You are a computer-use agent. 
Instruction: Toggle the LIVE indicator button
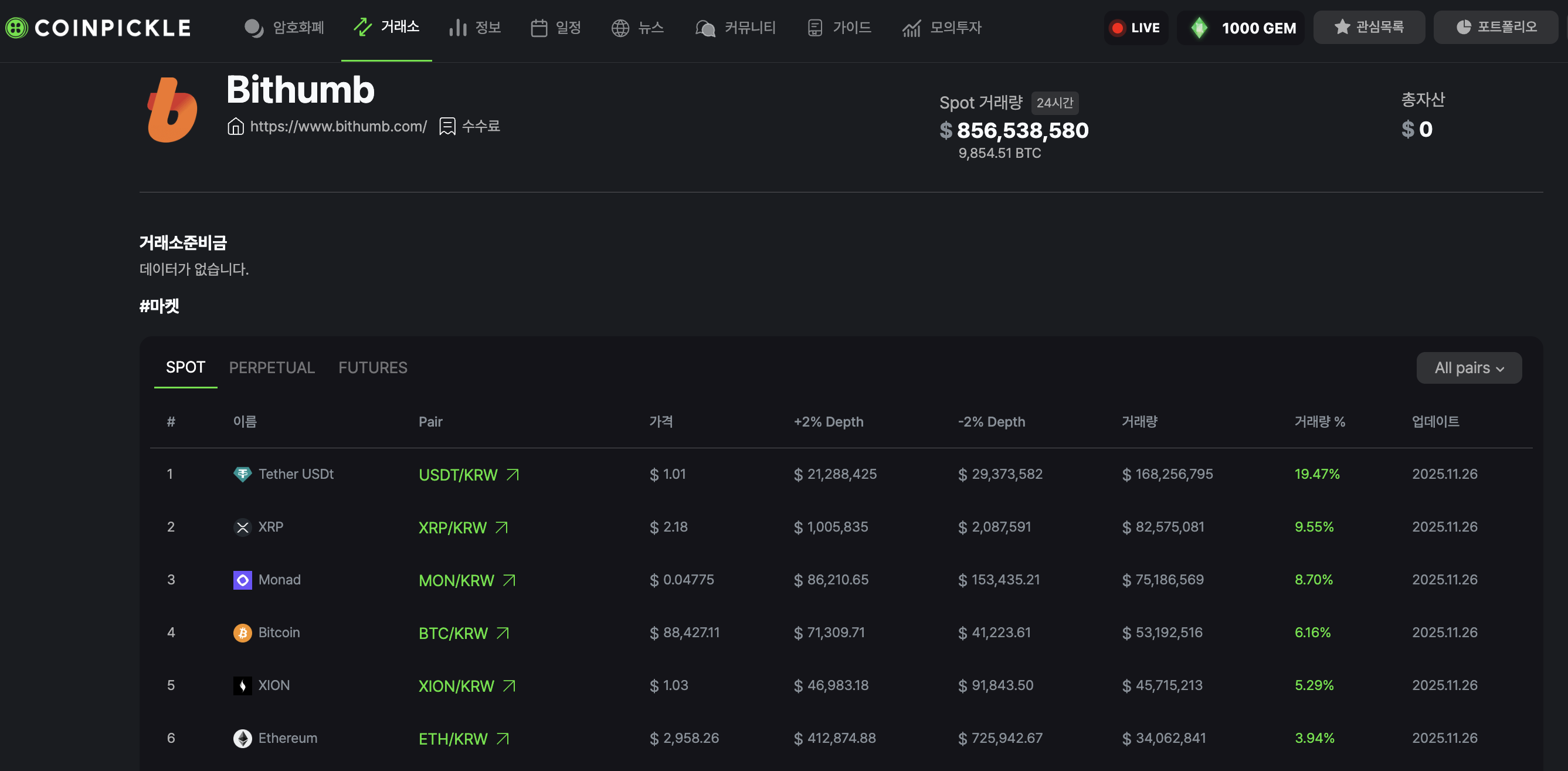point(1135,28)
